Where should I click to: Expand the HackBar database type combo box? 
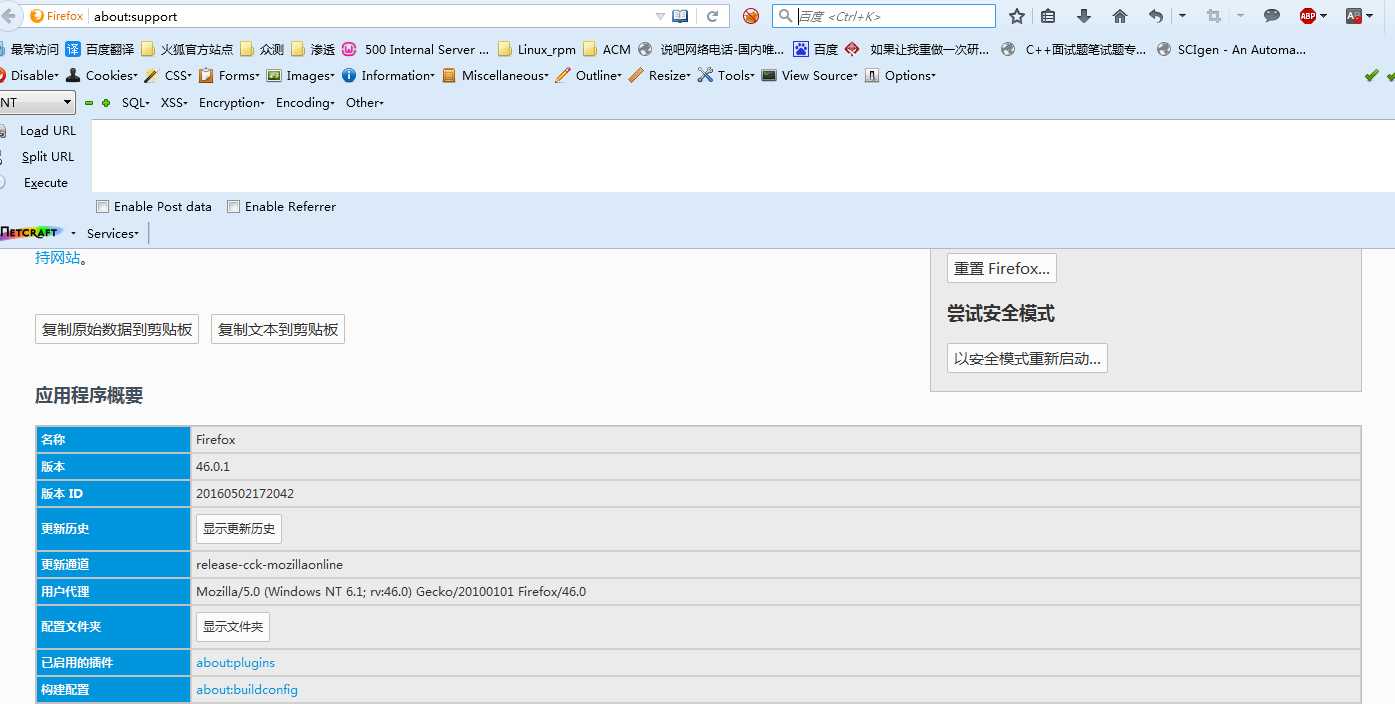pyautogui.click(x=37, y=103)
